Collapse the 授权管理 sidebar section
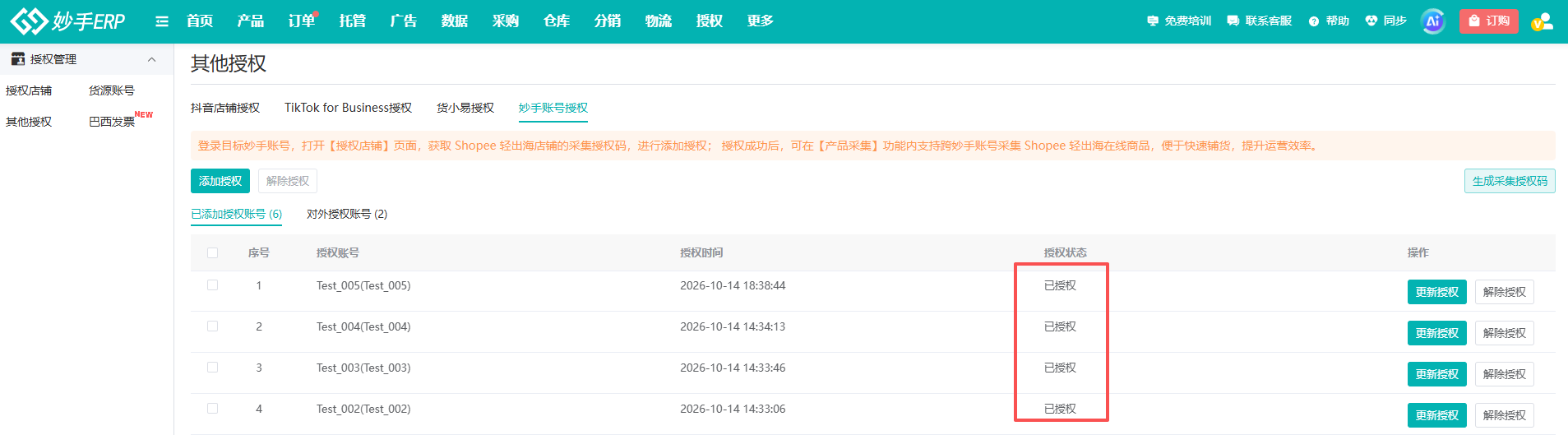Screen dimensions: 1568x435 pos(151,59)
